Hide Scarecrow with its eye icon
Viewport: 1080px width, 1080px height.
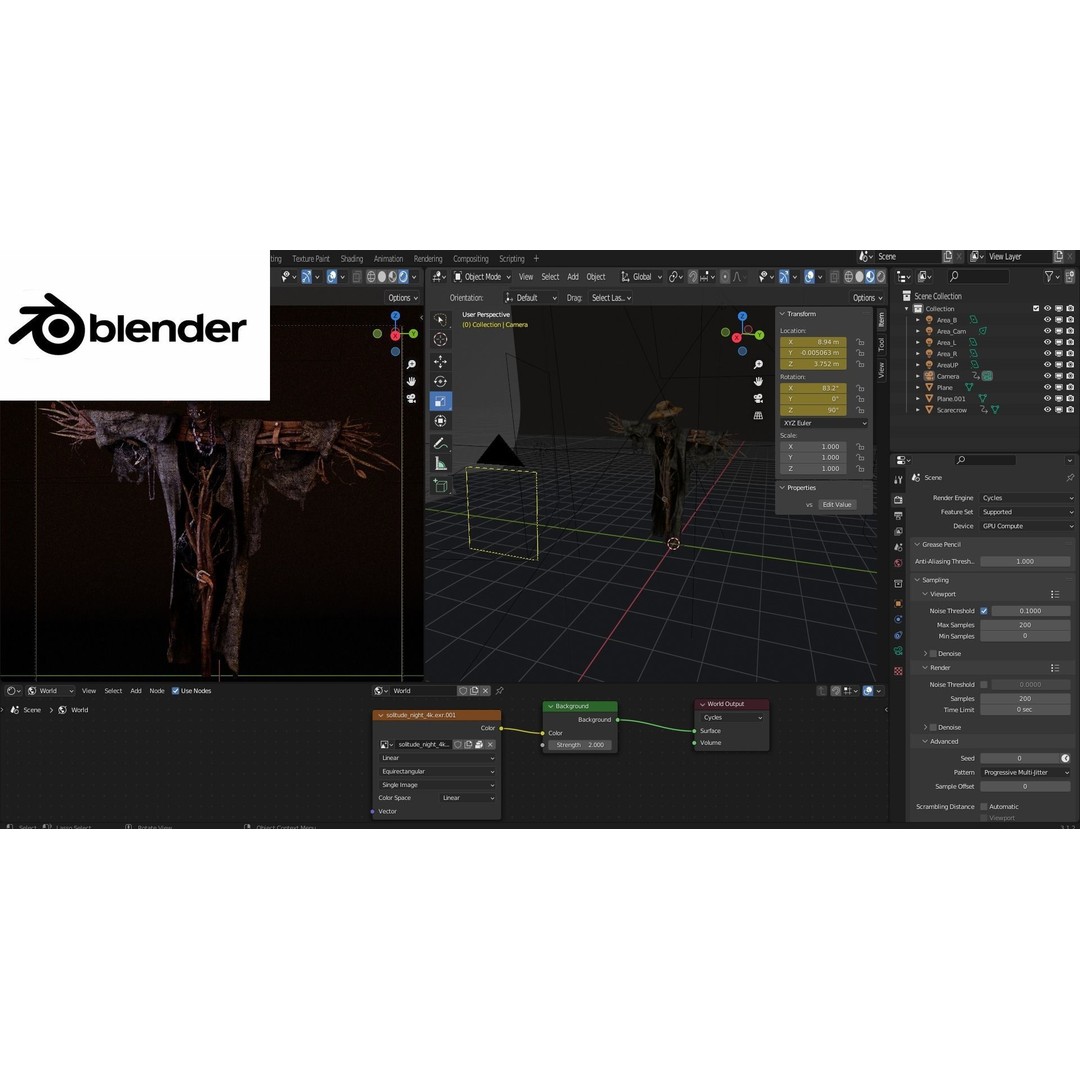(x=1048, y=410)
